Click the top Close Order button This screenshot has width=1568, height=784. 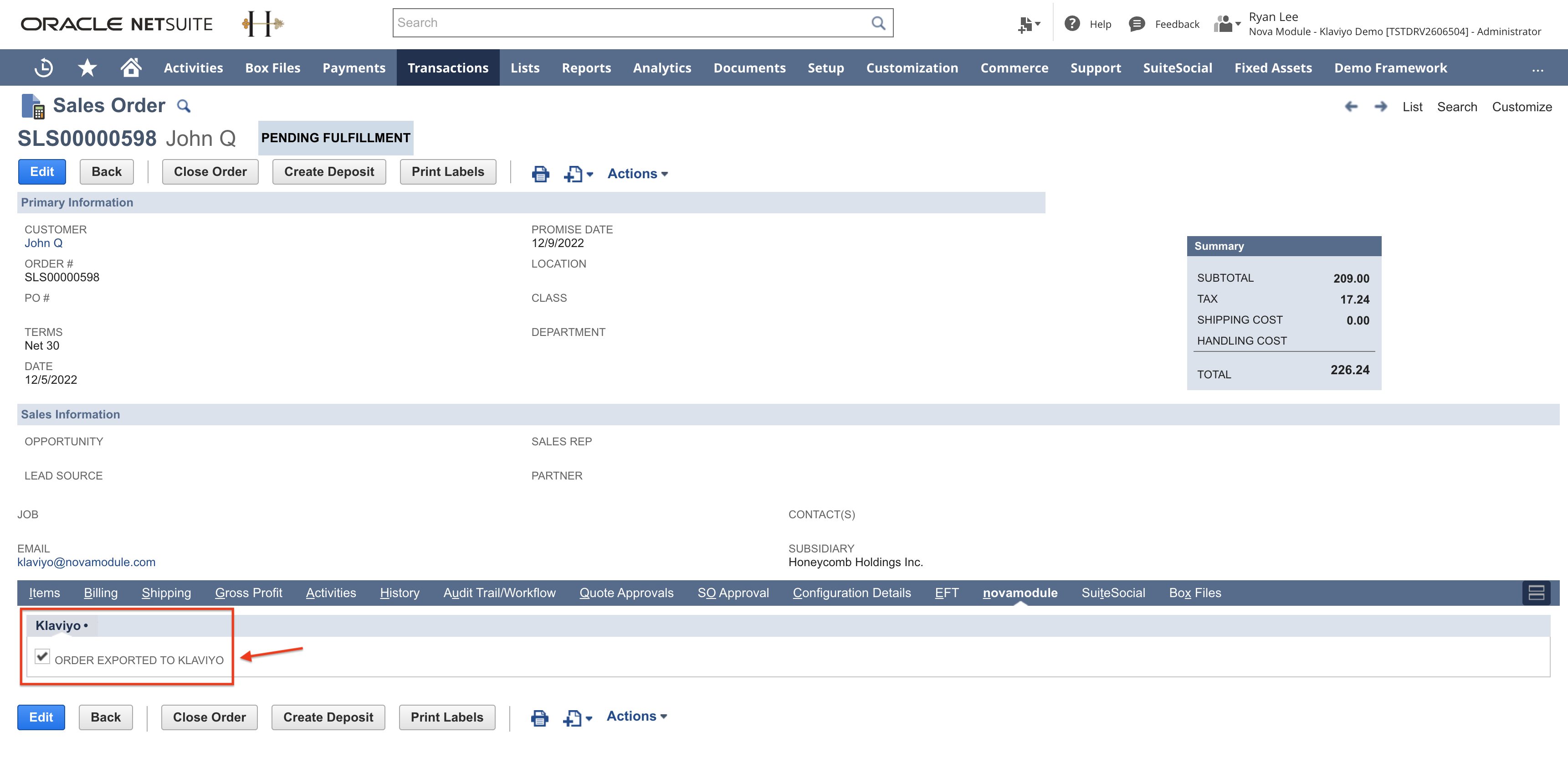tap(210, 172)
